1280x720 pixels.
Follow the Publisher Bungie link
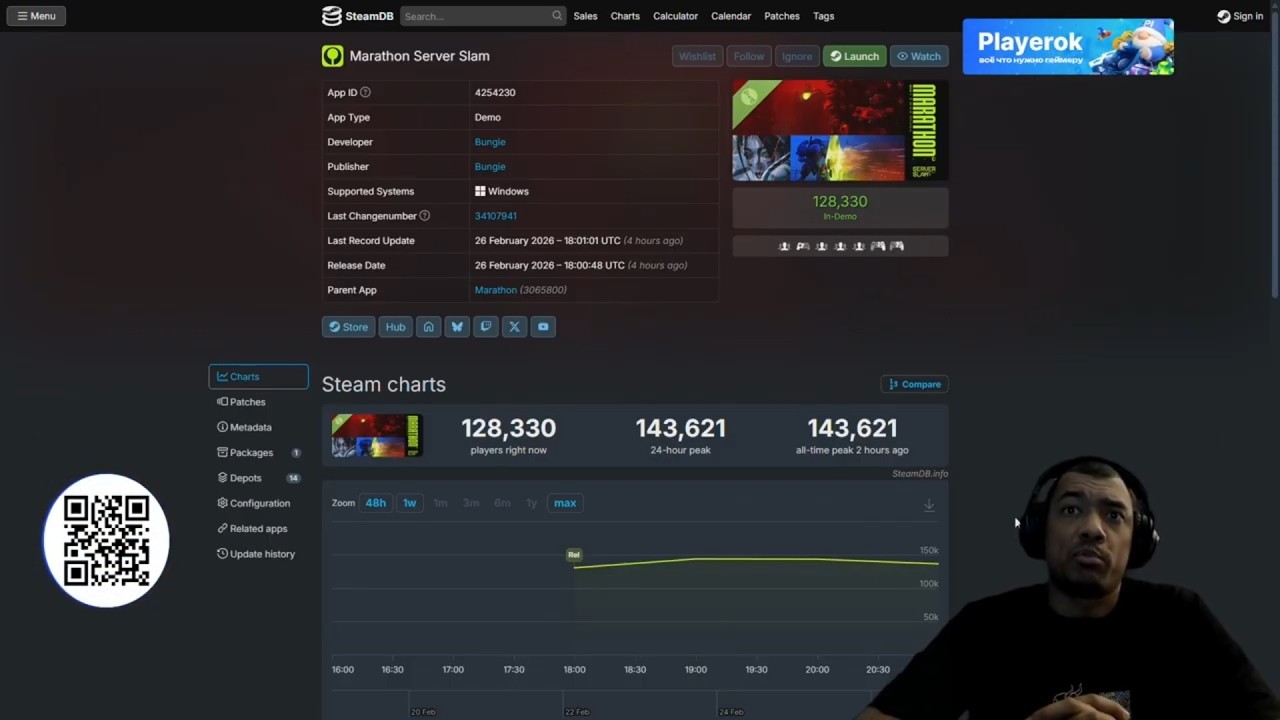pyautogui.click(x=490, y=167)
